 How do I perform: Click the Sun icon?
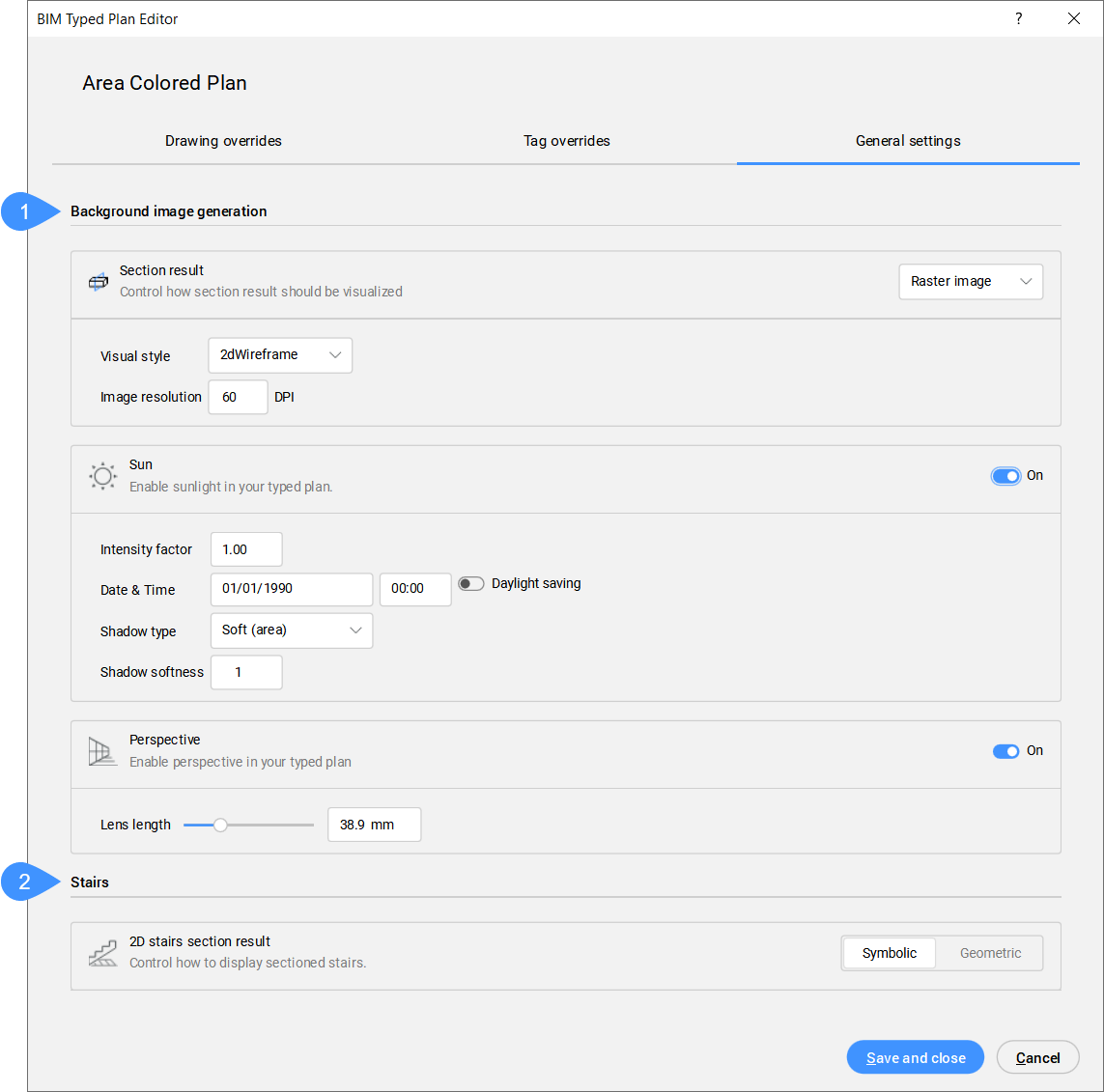click(102, 476)
